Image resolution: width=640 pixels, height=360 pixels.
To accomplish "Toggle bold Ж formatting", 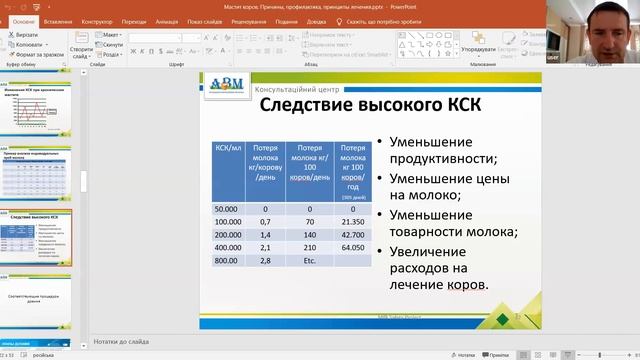I will [133, 51].
